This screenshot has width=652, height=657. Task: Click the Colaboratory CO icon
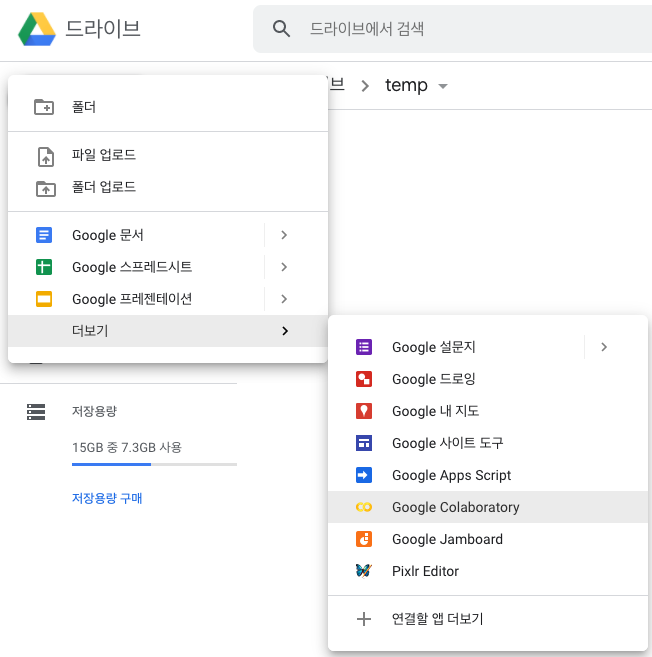click(x=364, y=507)
